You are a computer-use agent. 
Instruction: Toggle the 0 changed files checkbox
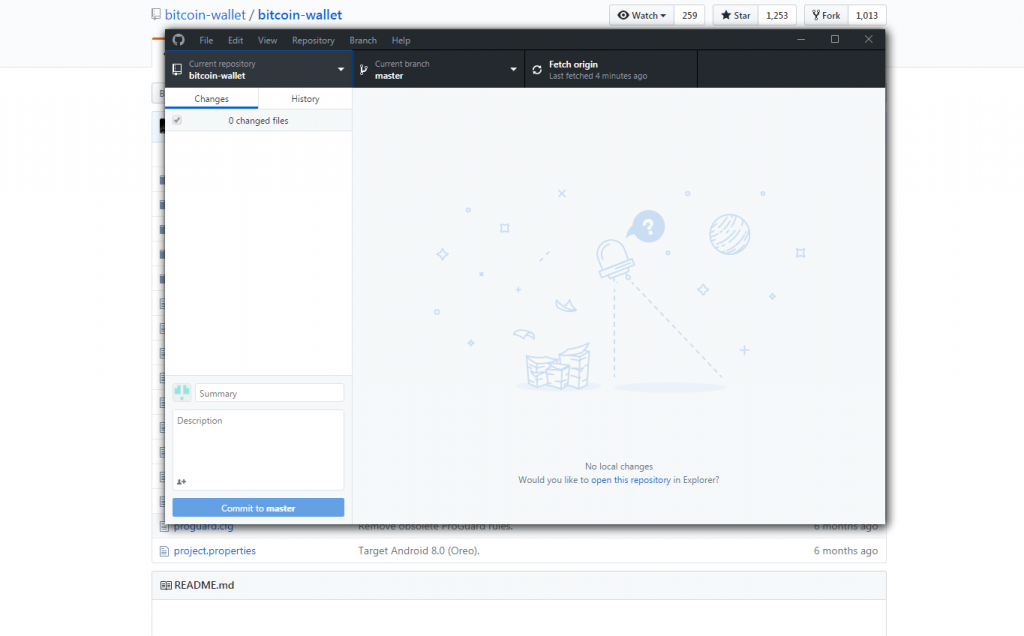coord(177,120)
